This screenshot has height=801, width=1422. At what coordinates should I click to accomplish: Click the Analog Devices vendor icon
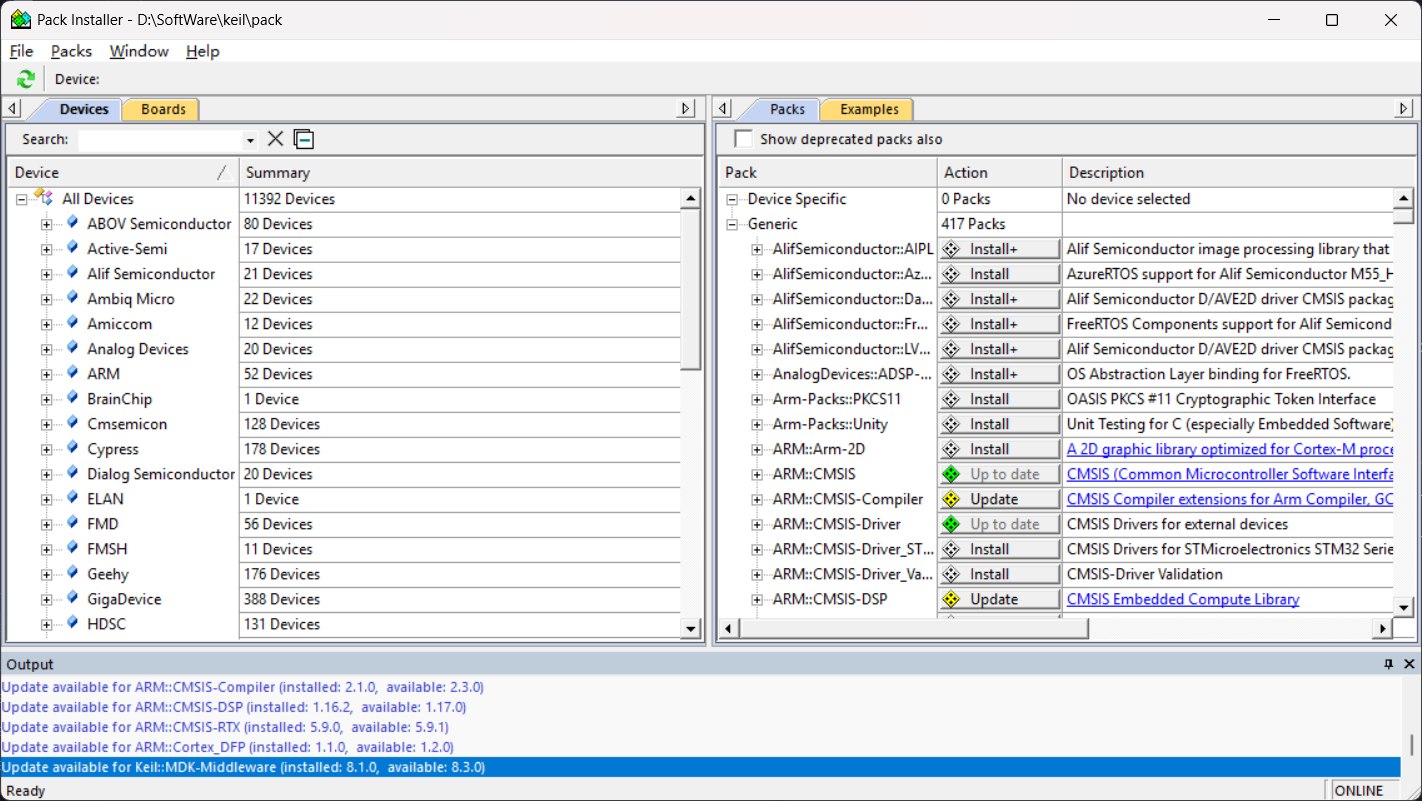point(72,348)
